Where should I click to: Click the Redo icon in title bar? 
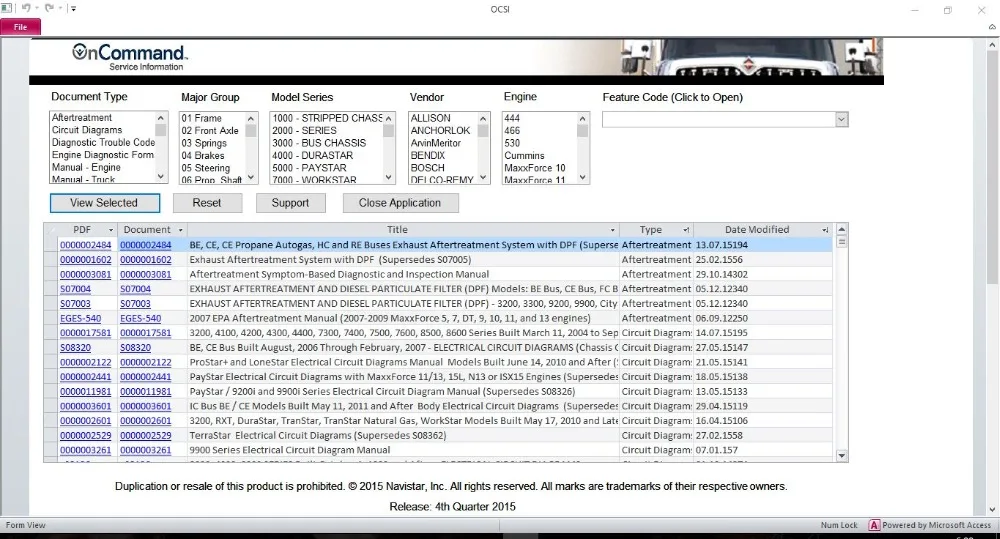49,8
